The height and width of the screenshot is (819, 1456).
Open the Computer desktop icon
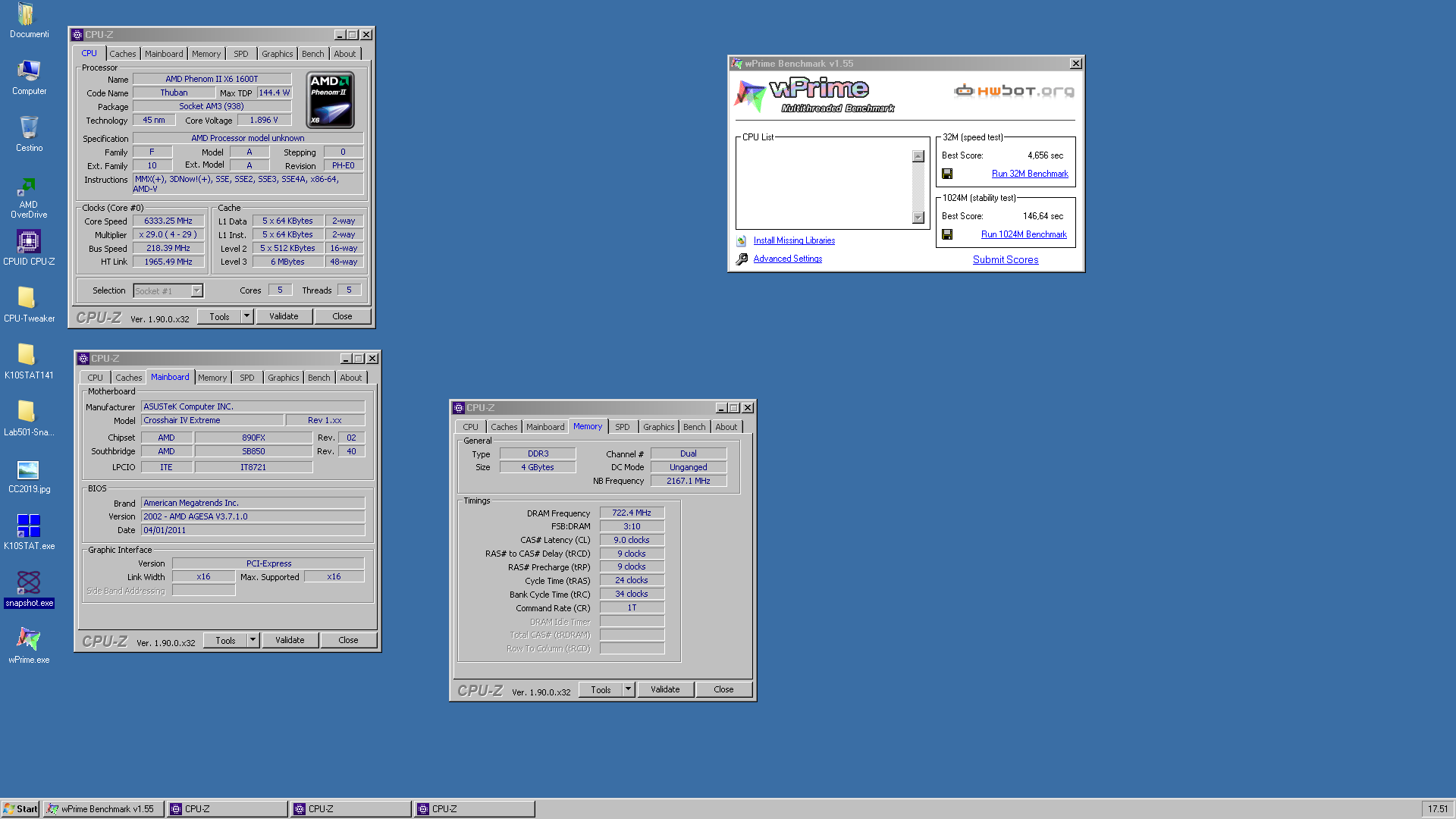[29, 77]
